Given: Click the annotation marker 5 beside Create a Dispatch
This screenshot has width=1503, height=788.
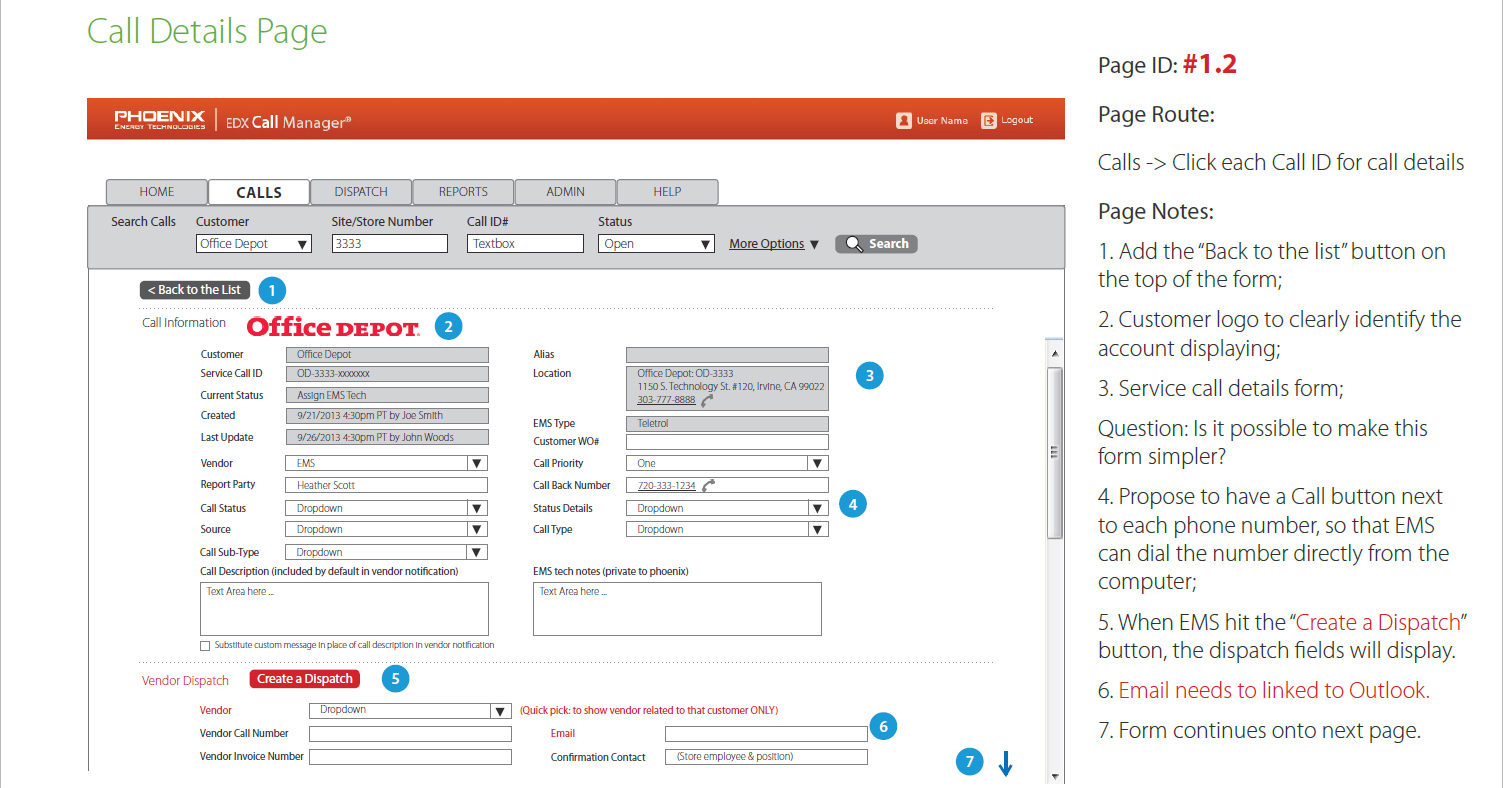Looking at the screenshot, I should point(395,678).
